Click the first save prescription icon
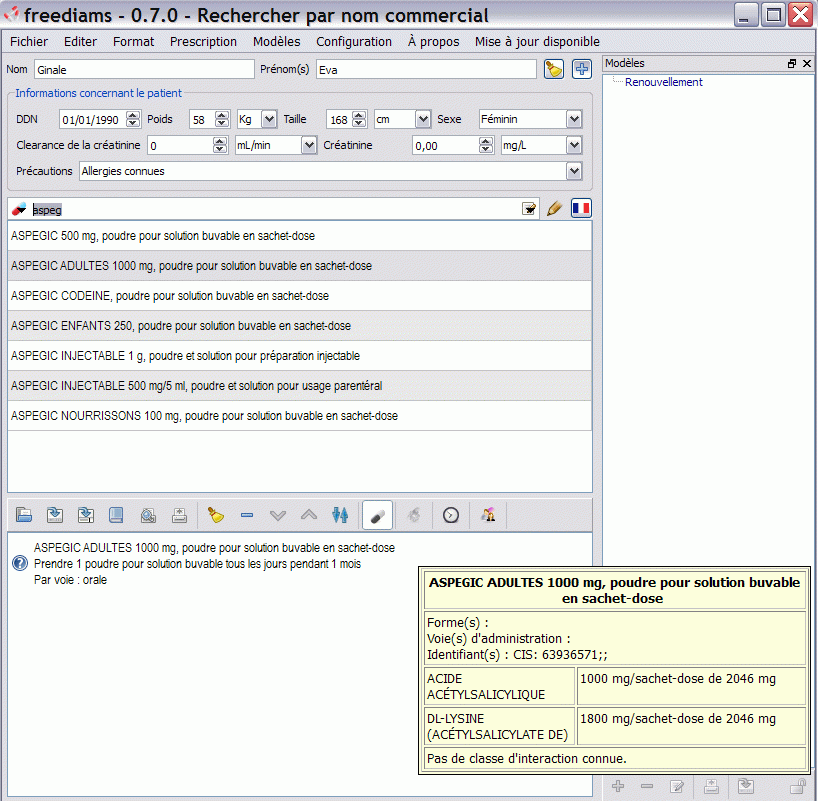This screenshot has height=801, width=818. click(55, 515)
